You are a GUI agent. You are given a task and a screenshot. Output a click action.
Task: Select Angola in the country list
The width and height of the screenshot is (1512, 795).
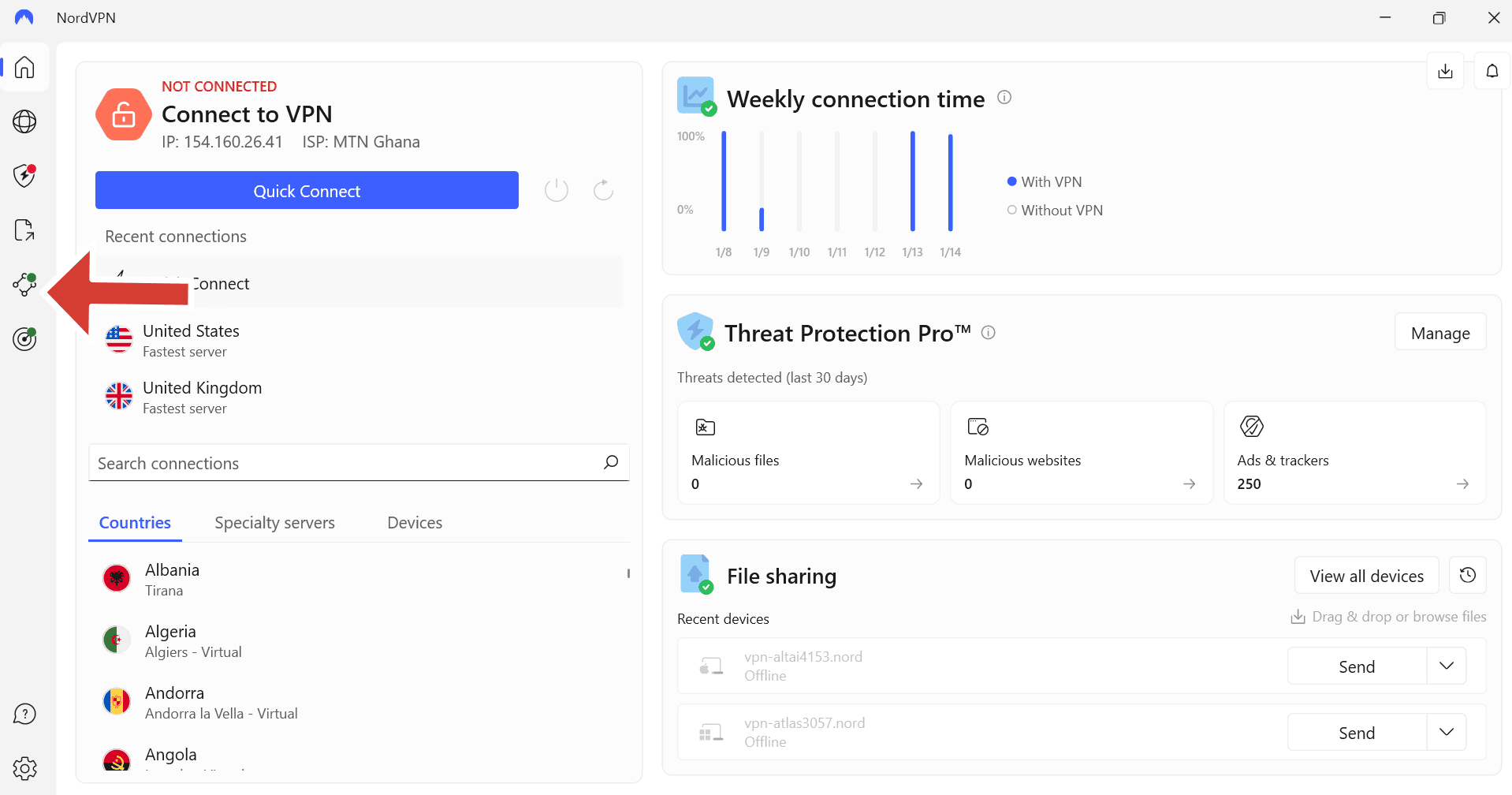pos(359,757)
